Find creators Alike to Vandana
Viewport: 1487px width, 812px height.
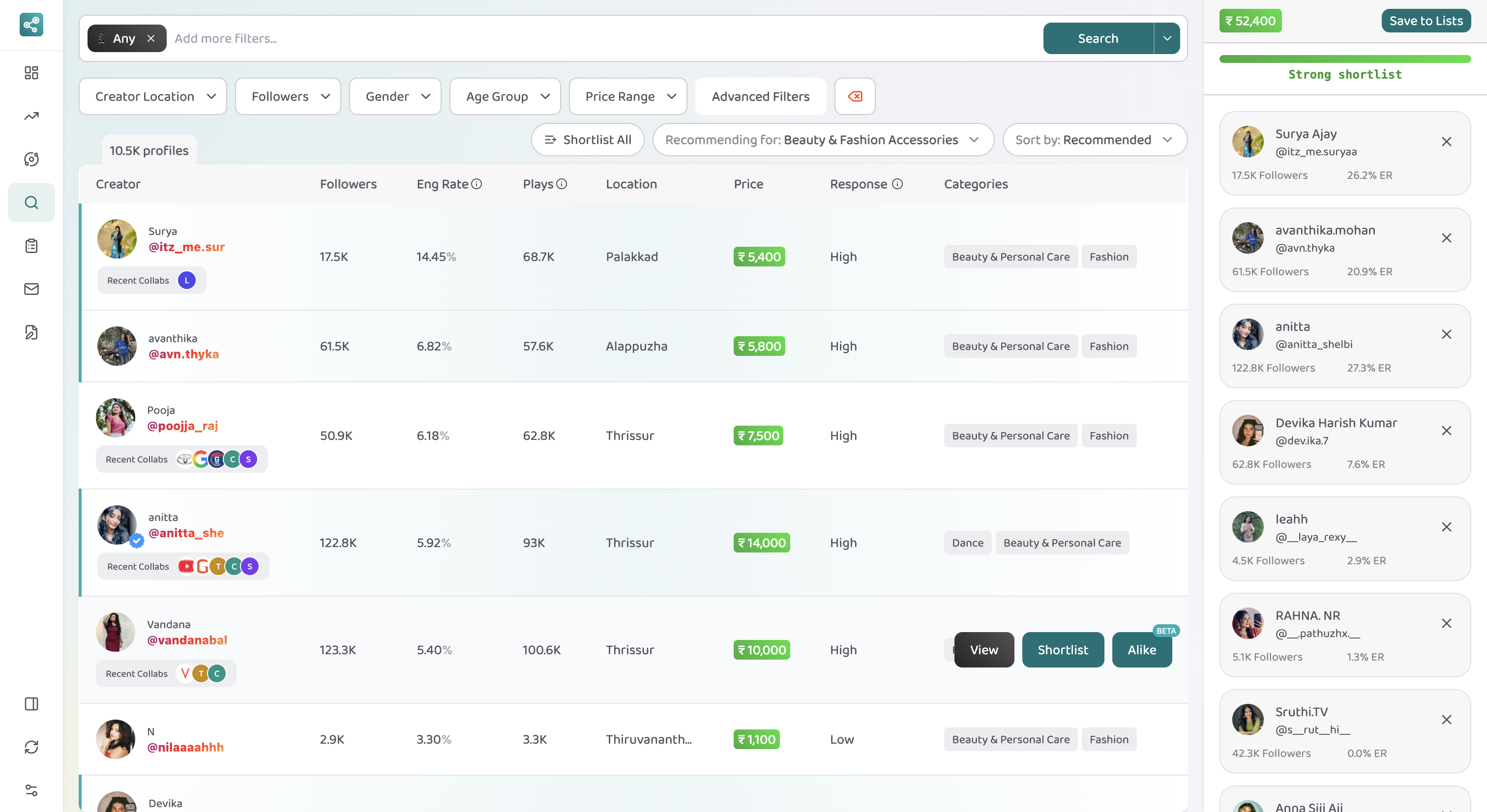(x=1142, y=650)
